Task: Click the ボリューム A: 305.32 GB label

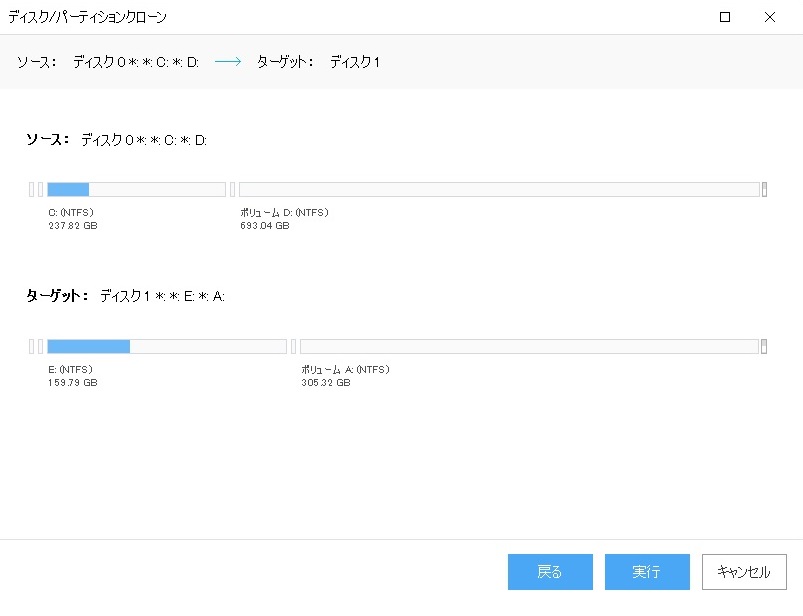Action: click(345, 376)
